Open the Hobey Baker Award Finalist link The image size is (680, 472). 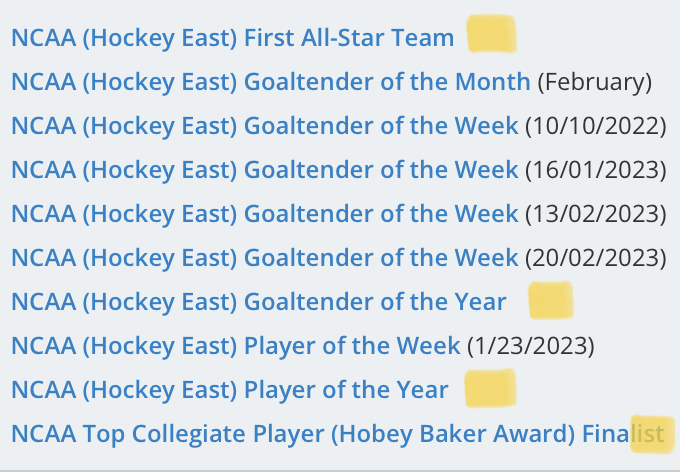tap(337, 434)
